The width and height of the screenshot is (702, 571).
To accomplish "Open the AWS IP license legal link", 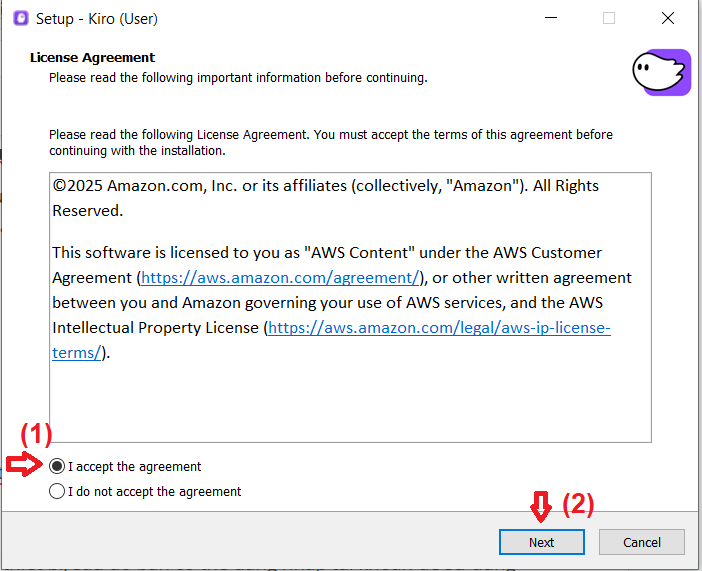I will coord(439,328).
